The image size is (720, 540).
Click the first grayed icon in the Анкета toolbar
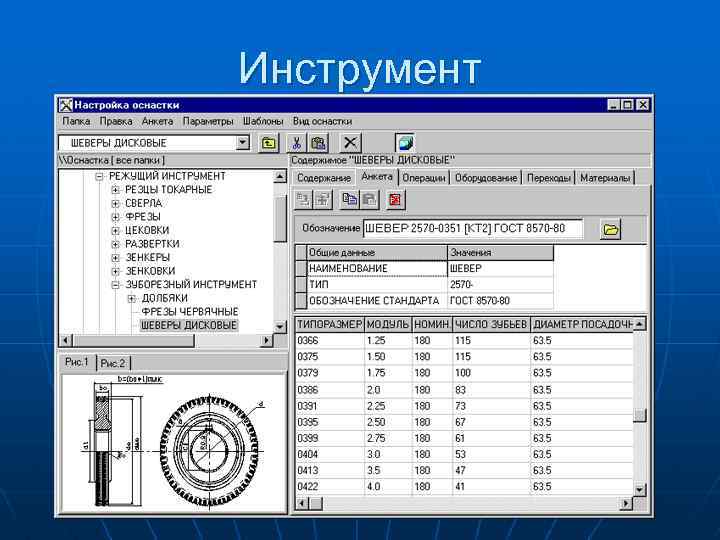(303, 199)
